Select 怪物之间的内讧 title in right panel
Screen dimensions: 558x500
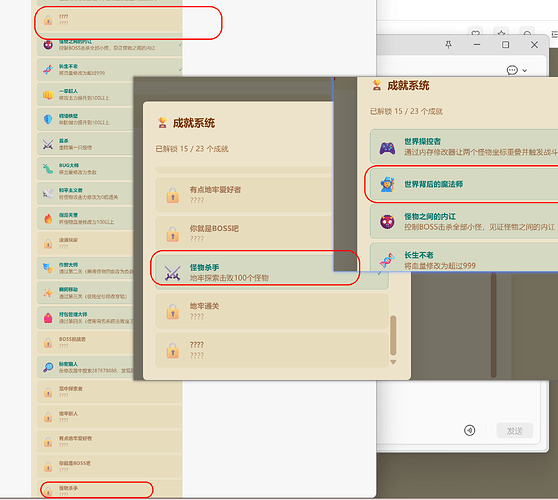[430, 216]
